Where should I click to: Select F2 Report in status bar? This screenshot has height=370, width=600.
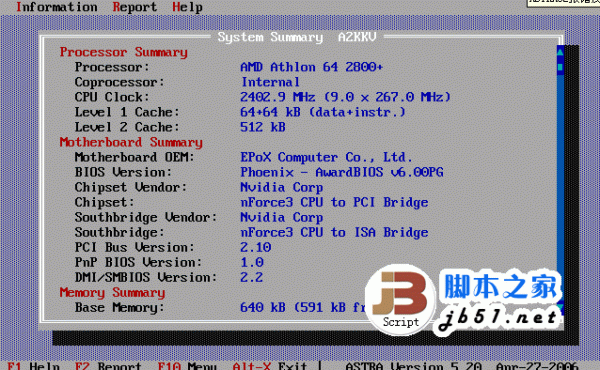coord(108,366)
